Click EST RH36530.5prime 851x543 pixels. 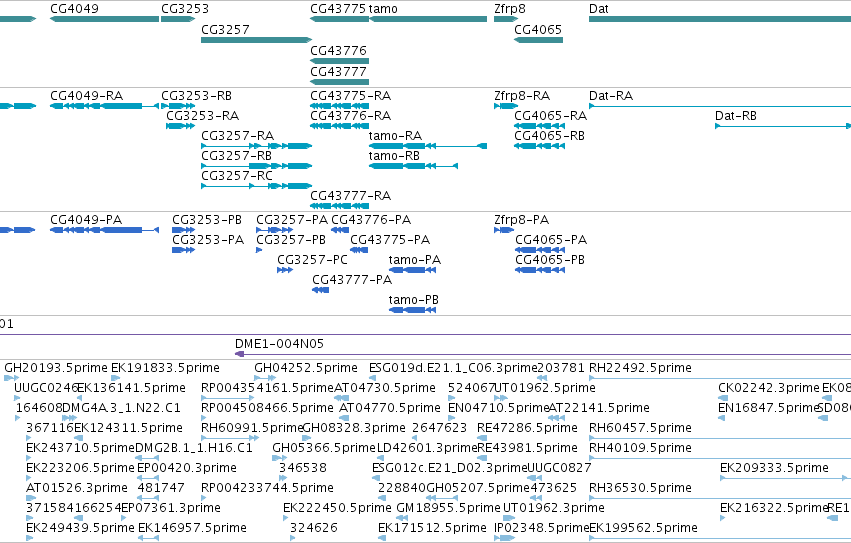720,498
